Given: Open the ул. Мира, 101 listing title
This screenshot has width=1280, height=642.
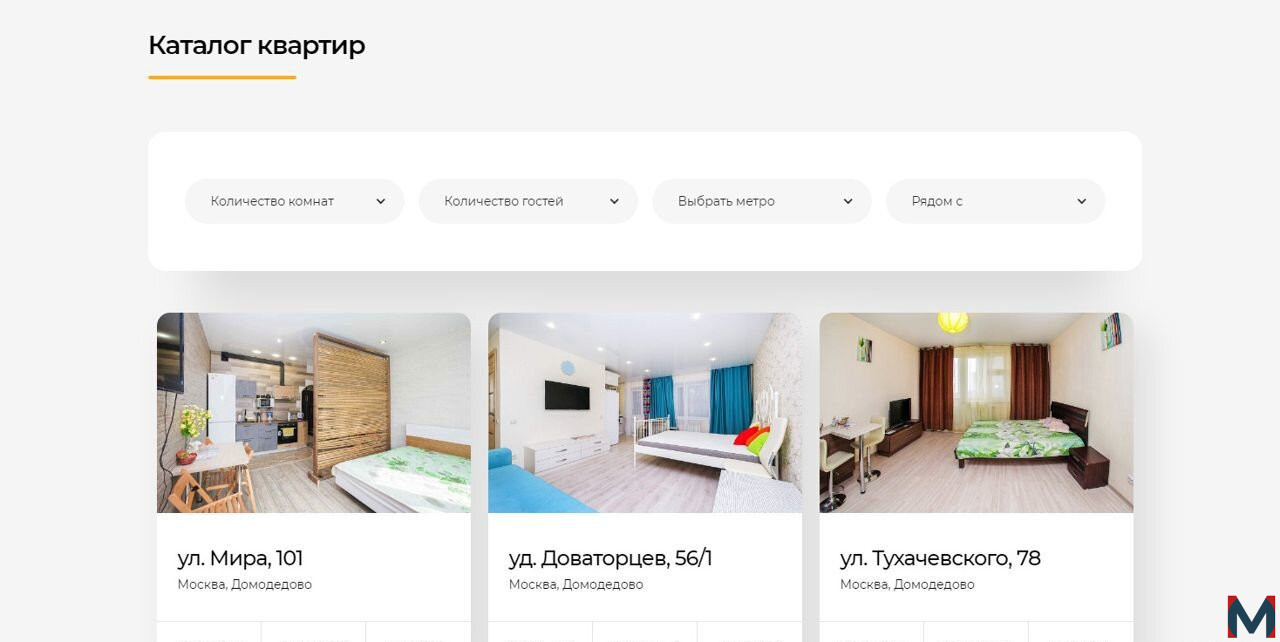Looking at the screenshot, I should pos(240,558).
